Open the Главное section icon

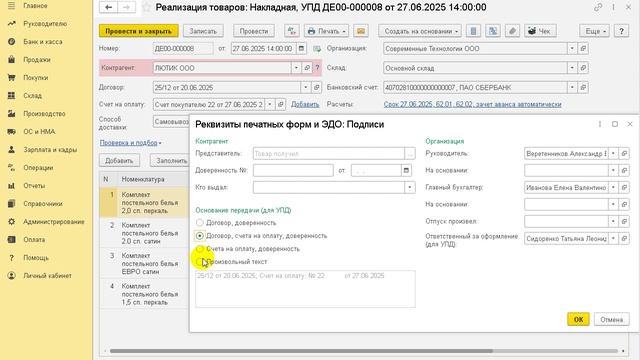tap(11, 6)
